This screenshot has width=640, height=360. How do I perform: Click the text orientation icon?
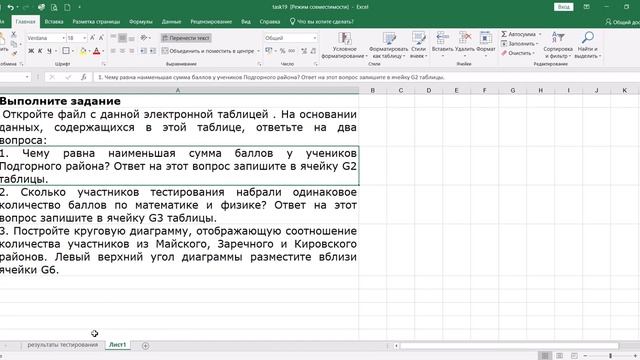coord(144,38)
